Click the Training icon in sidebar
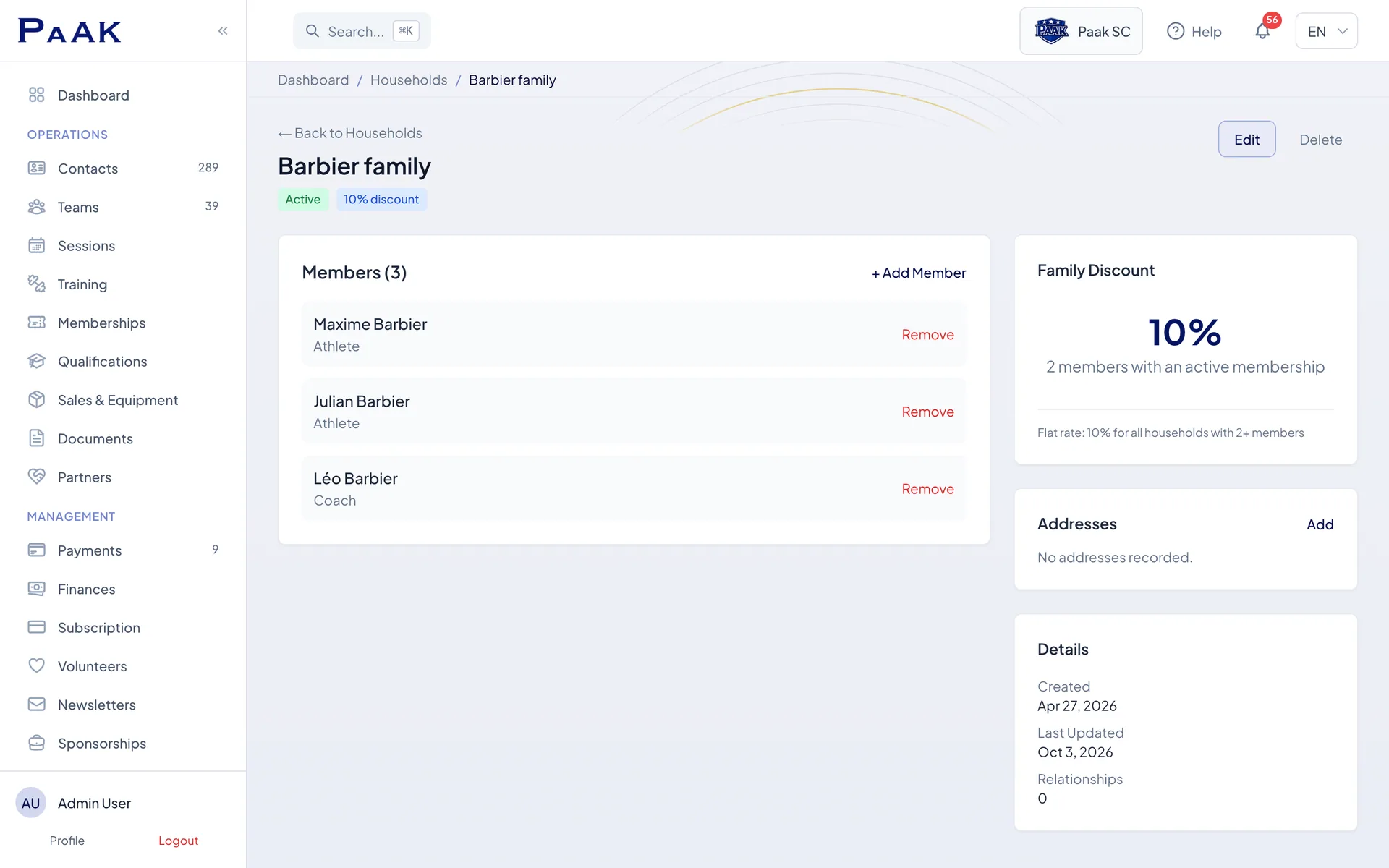The width and height of the screenshot is (1389, 868). (x=36, y=284)
